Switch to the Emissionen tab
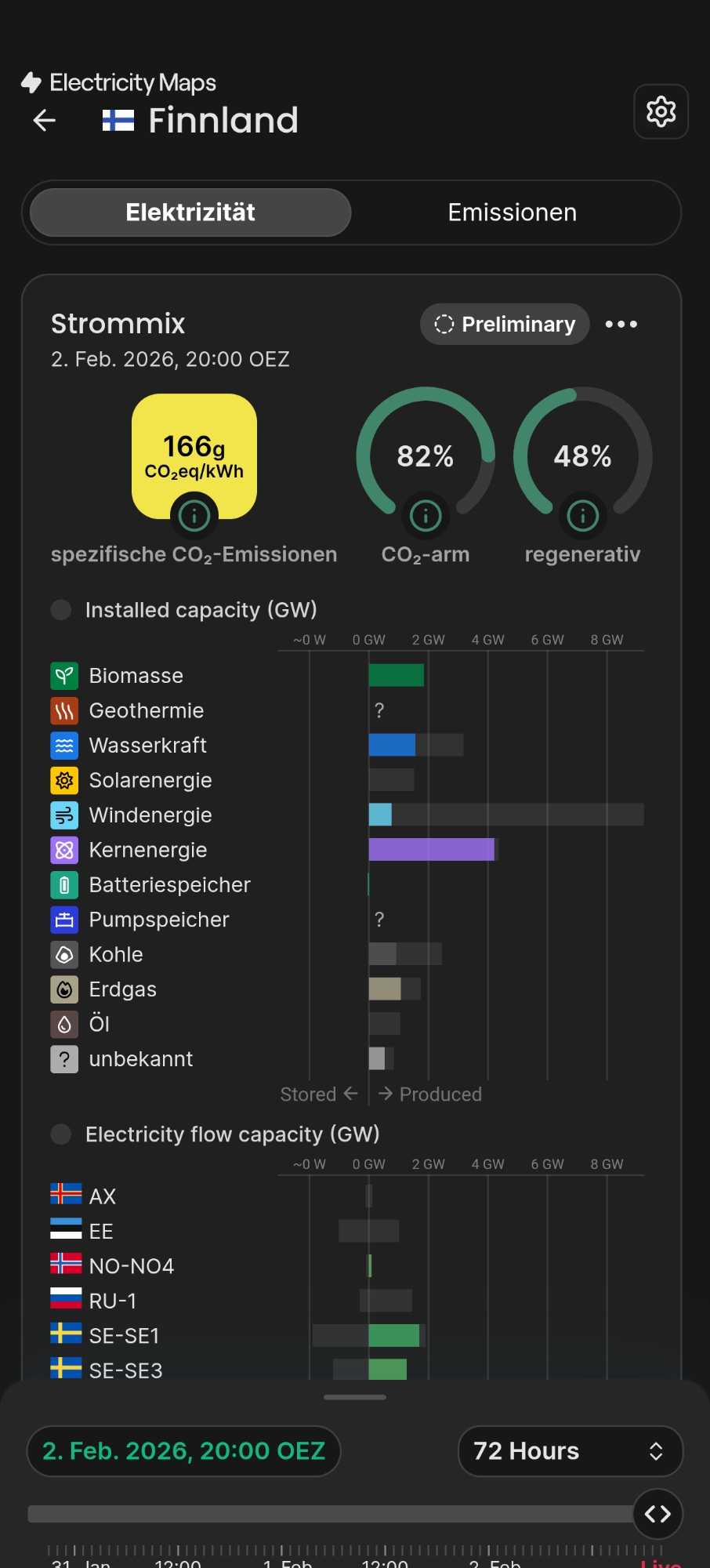 click(x=512, y=212)
